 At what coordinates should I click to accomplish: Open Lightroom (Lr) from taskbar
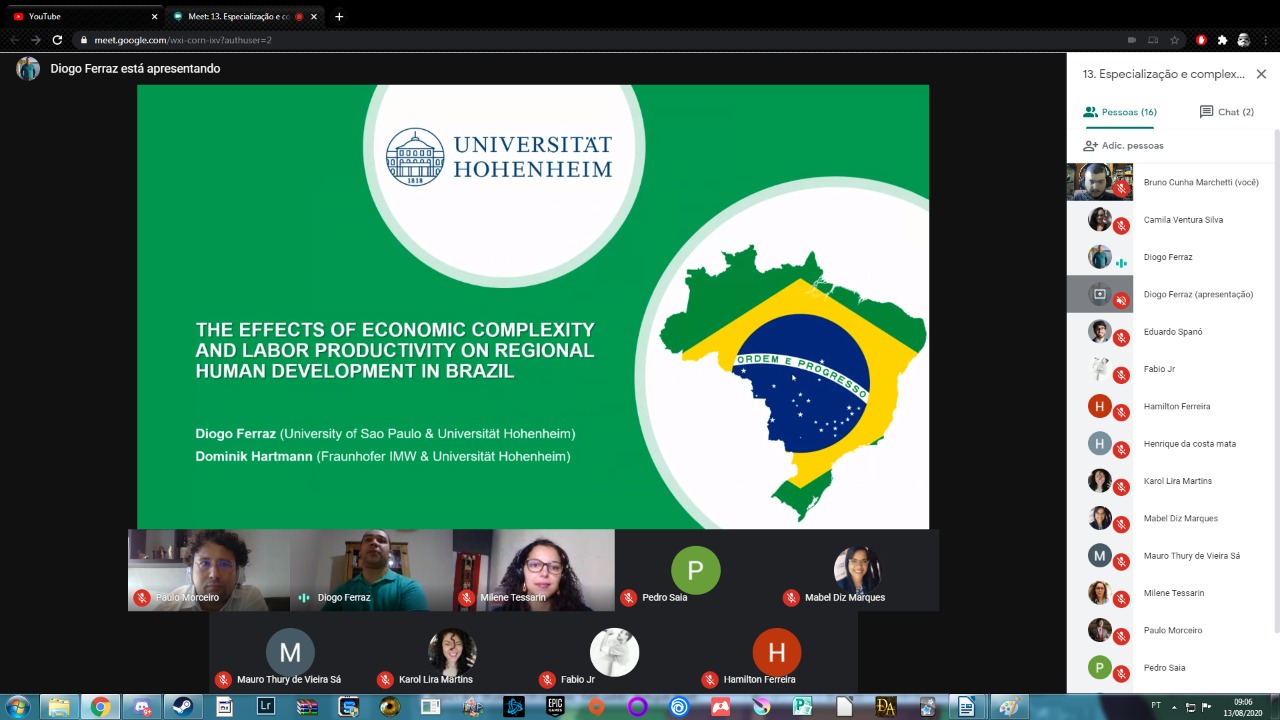[x=266, y=707]
